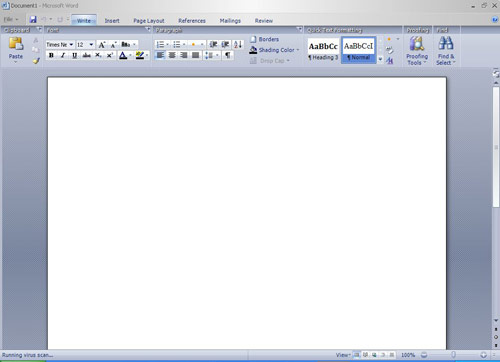
Task: Click the zoom slider handle
Action: click(453, 355)
